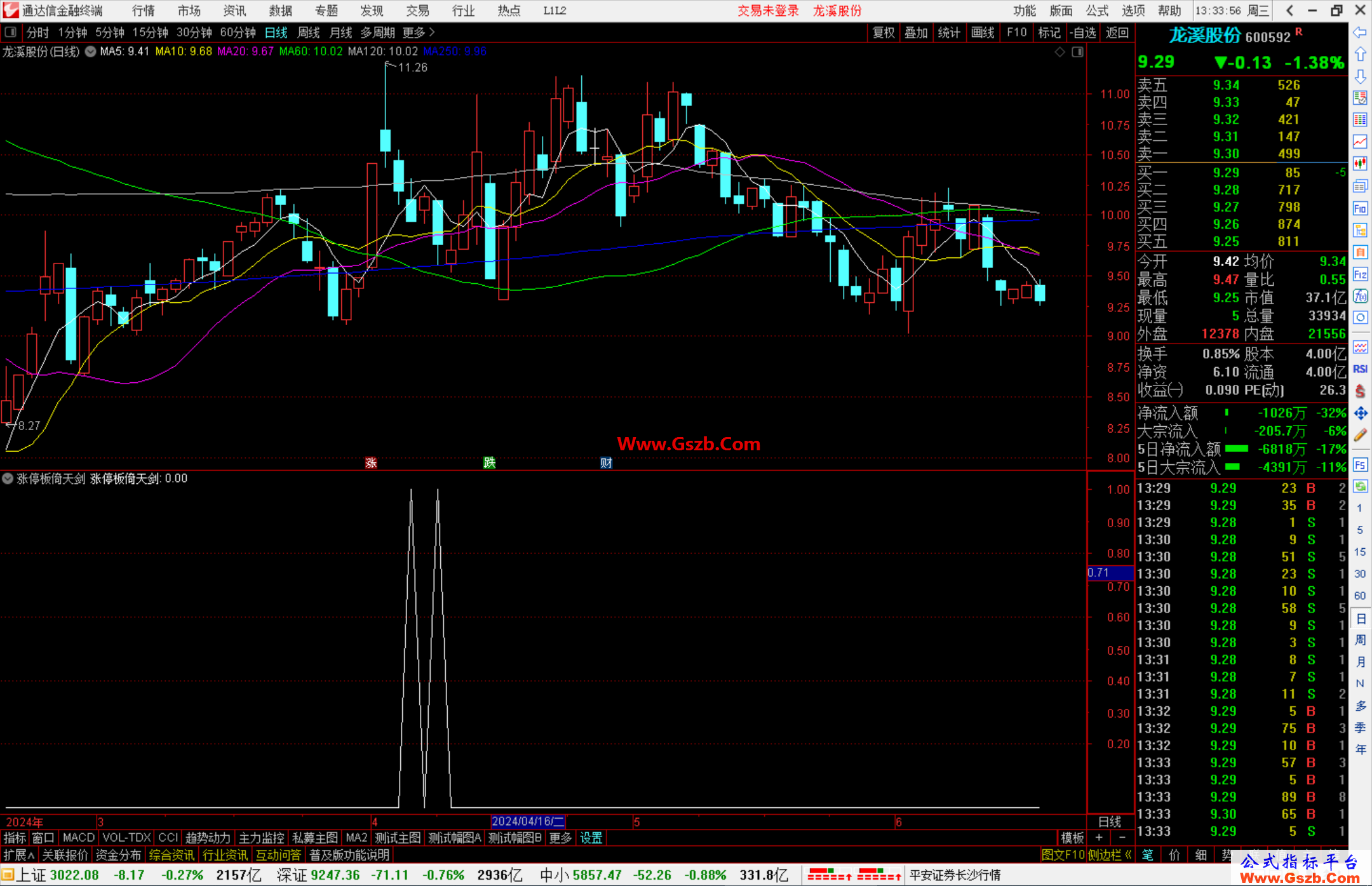Click the panel toggle icon left of 分时
1372x886 pixels.
(x=11, y=32)
